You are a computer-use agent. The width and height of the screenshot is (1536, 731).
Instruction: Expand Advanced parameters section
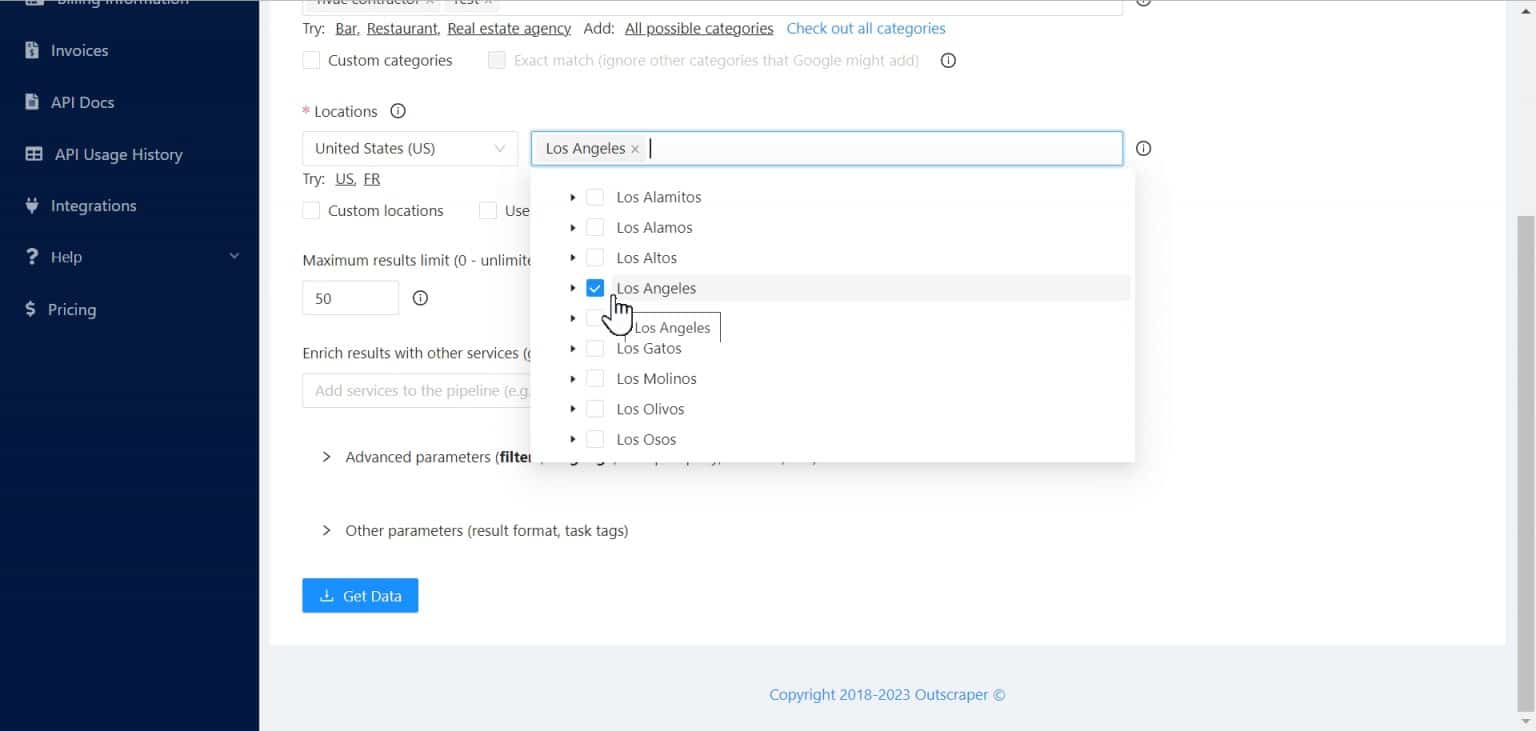[x=326, y=457]
